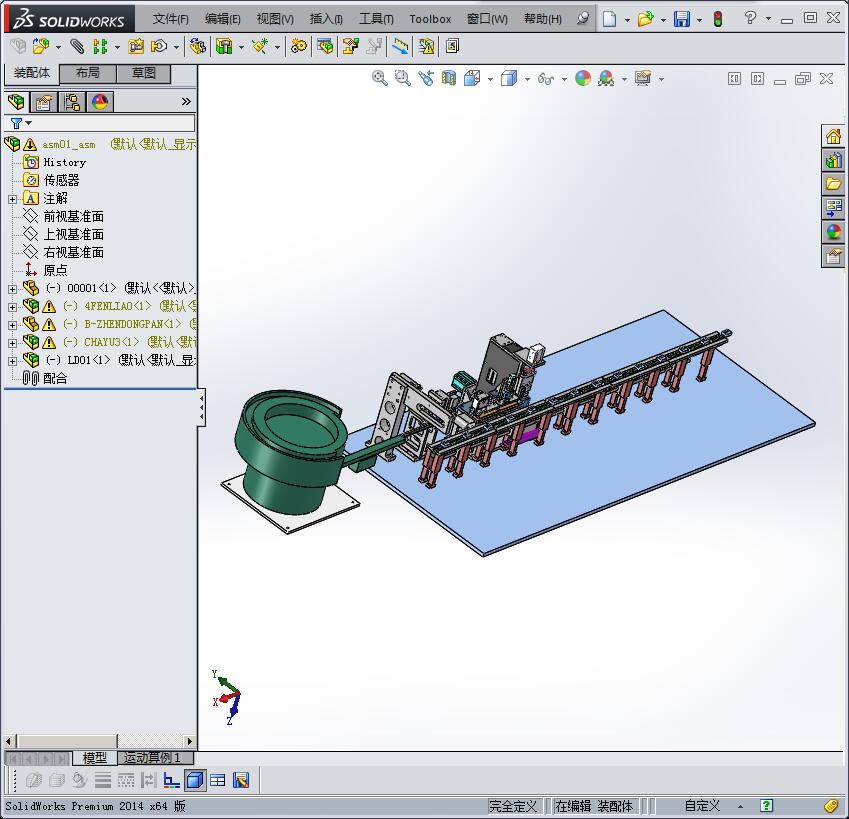This screenshot has width=849, height=819.
Task: Click the pin icon next to the Help menu
Action: click(x=583, y=19)
